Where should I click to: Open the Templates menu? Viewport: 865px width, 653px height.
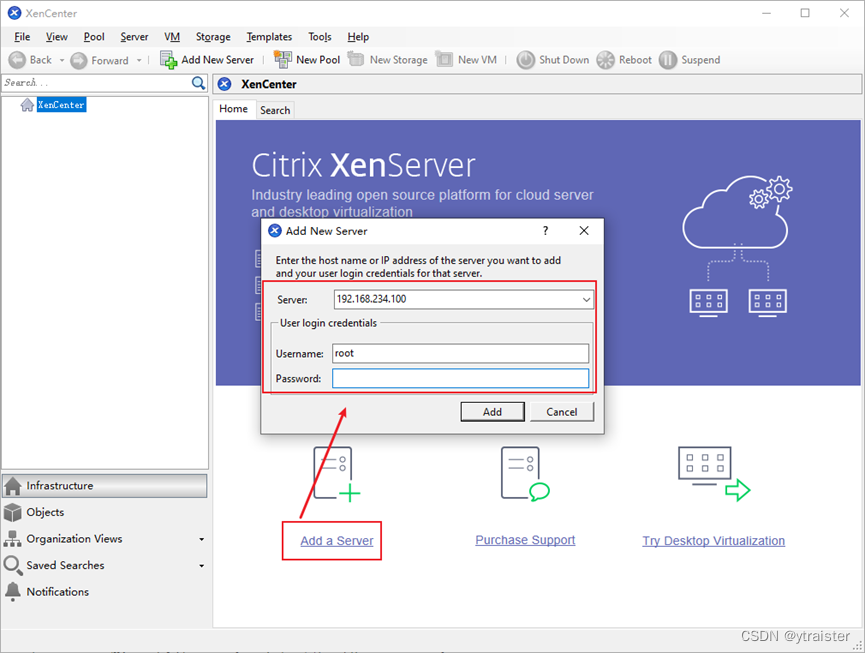coord(269,36)
